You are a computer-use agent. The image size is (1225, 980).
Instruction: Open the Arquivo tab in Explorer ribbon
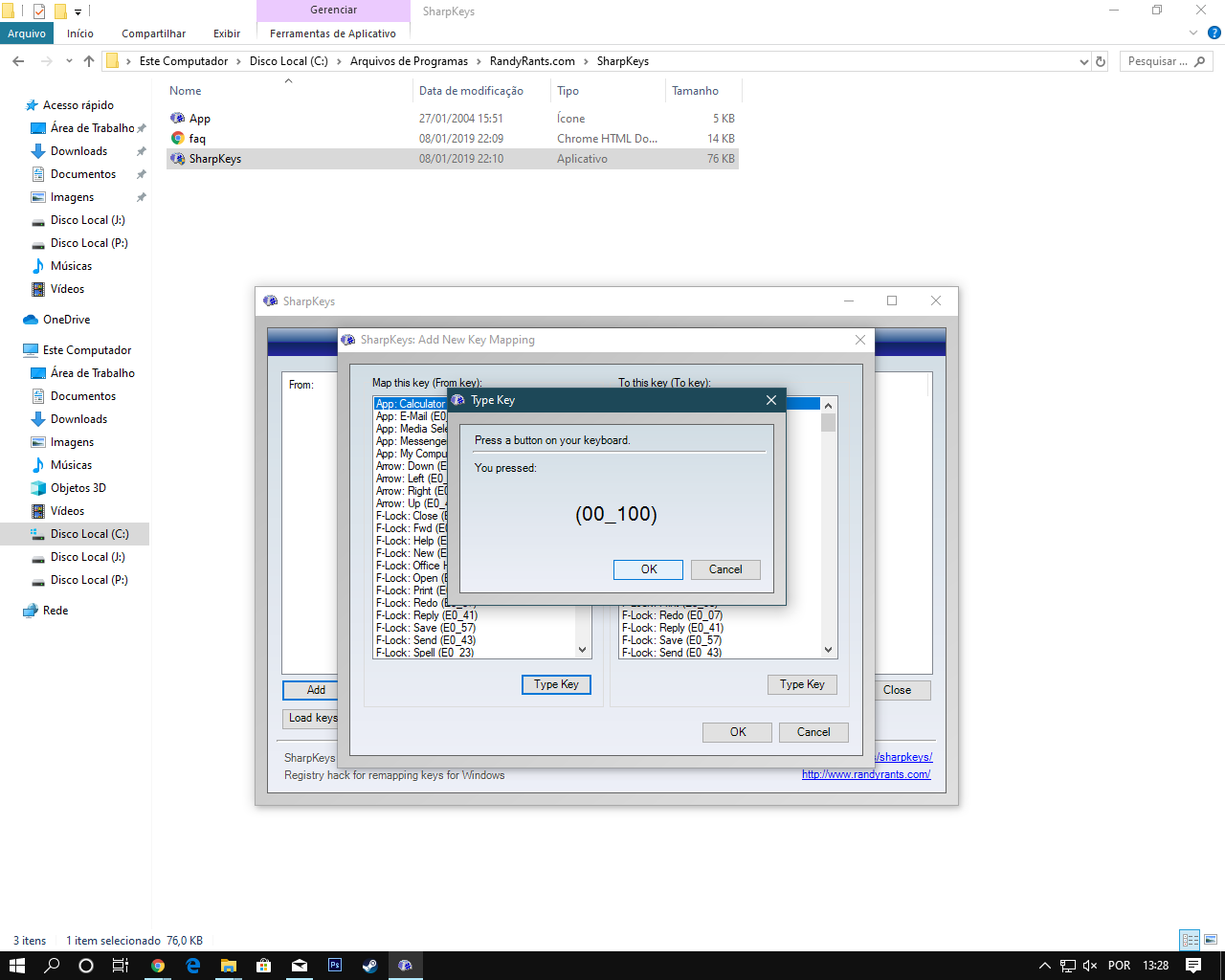[x=27, y=33]
